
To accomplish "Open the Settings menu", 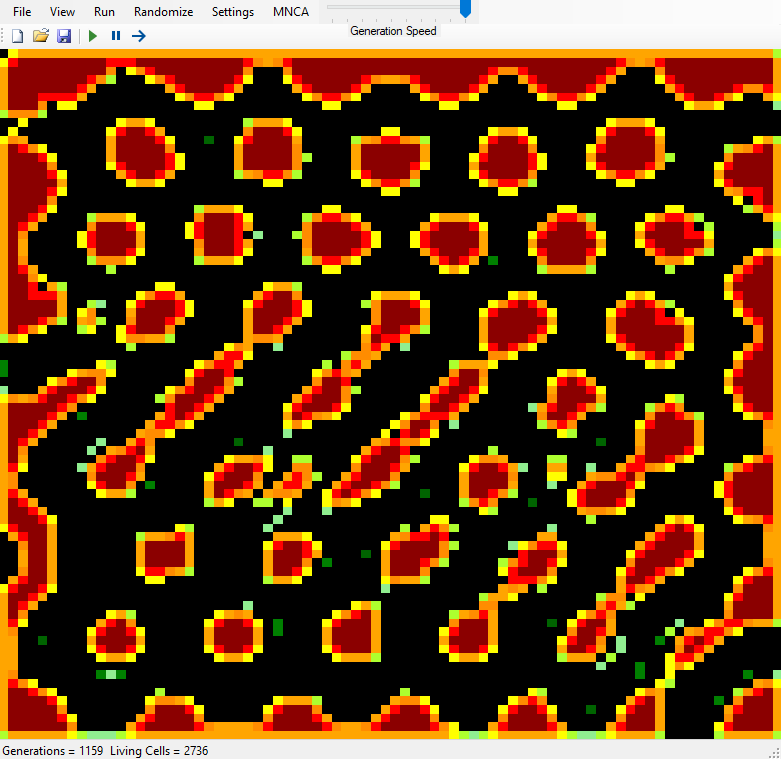I will (233, 11).
